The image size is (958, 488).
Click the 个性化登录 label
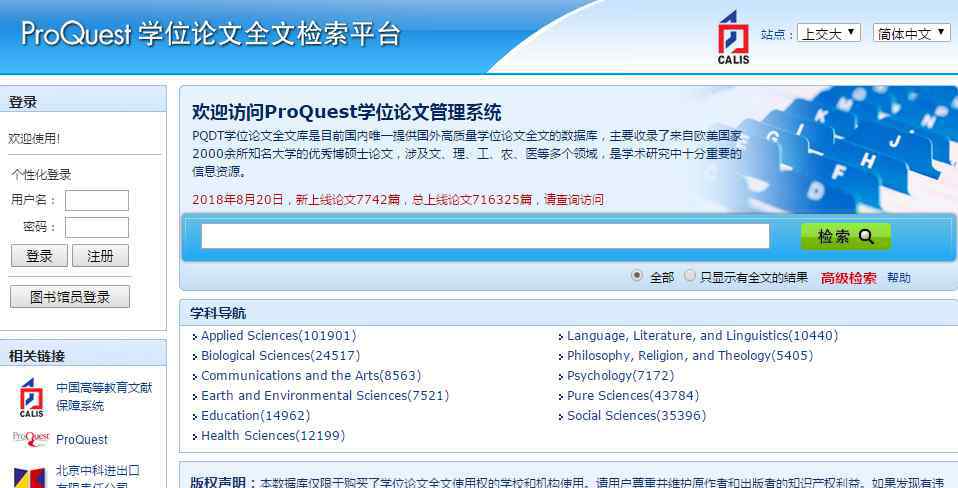tap(42, 175)
